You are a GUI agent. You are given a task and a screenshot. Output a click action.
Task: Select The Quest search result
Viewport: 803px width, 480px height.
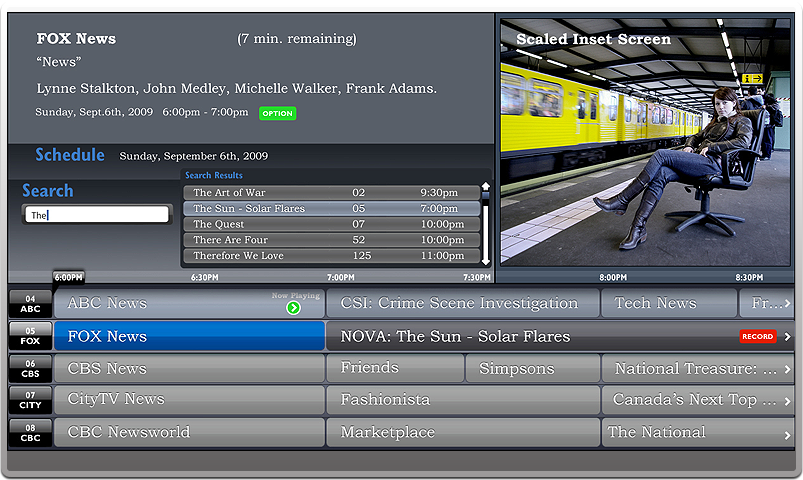(x=331, y=224)
